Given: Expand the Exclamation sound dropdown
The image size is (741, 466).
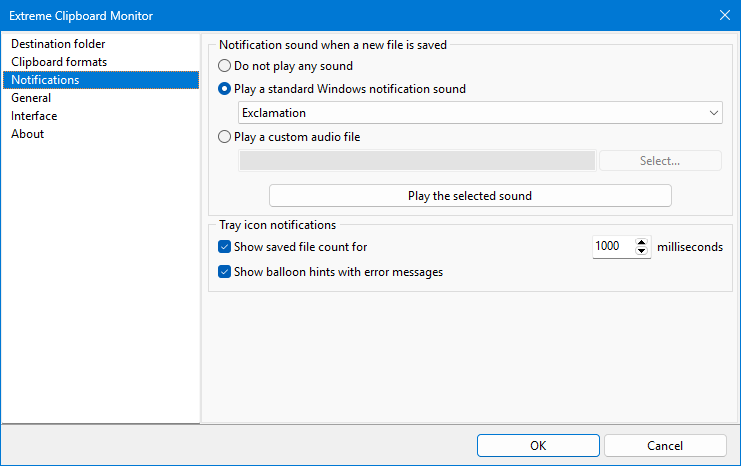Looking at the screenshot, I should [x=480, y=113].
